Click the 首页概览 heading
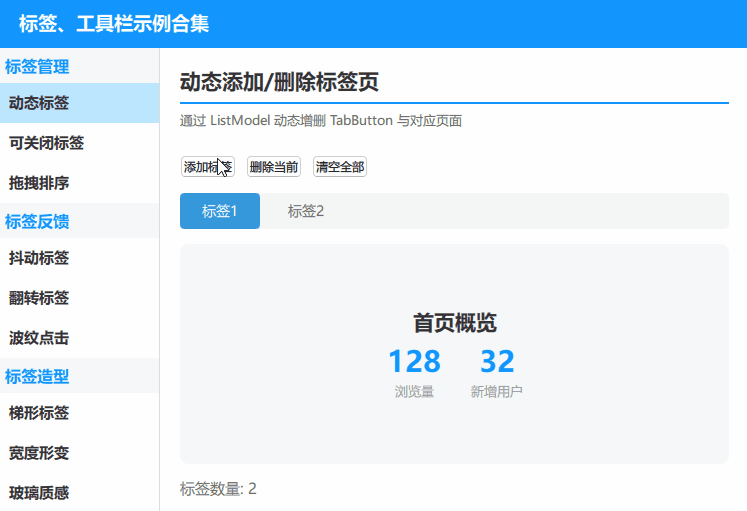This screenshot has width=747, height=511. (x=454, y=323)
